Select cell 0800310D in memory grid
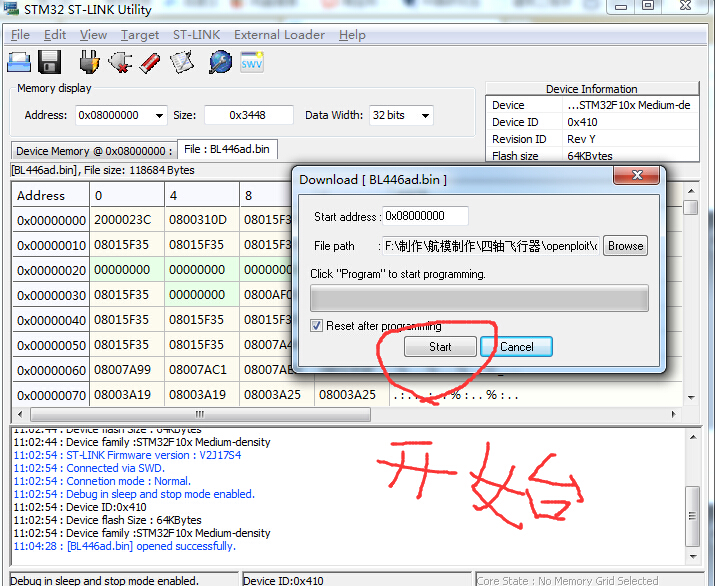Viewport: 715px width, 586px height. coord(202,220)
